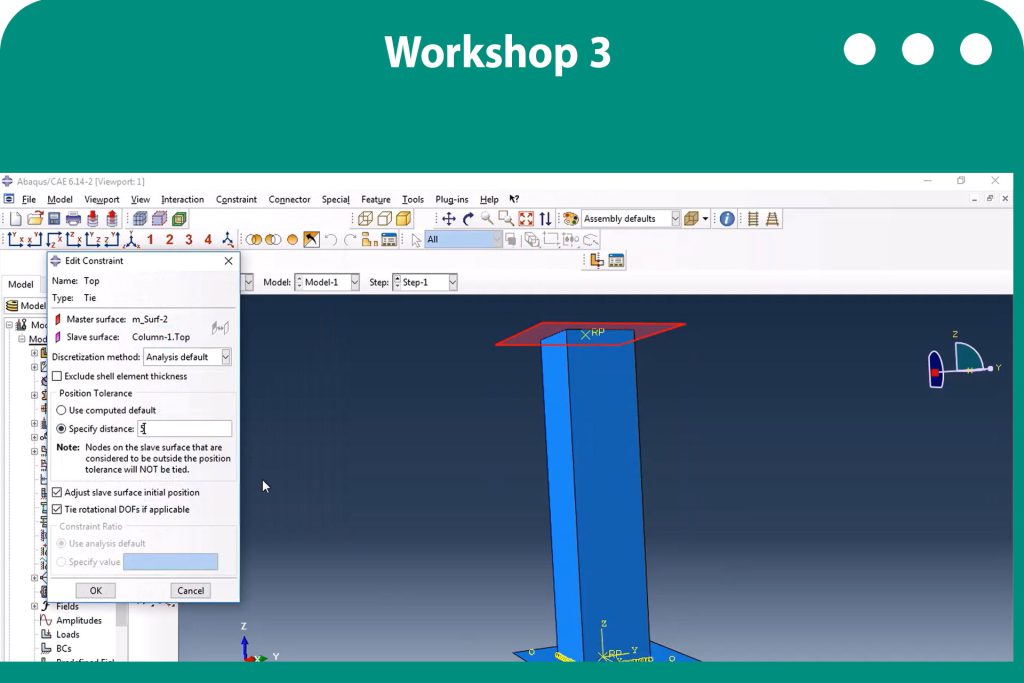Click the New Model Database icon
1024x683 pixels.
(16, 219)
